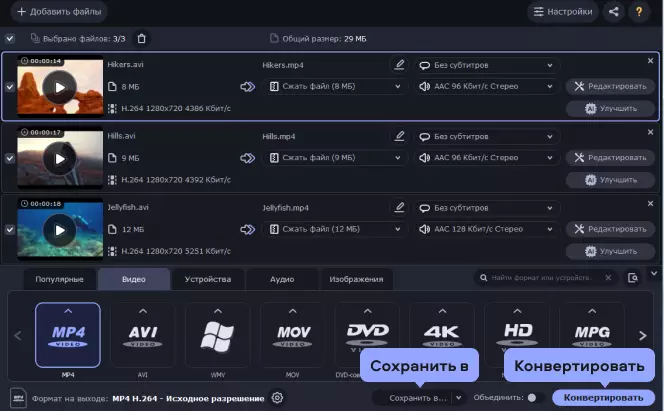
Task: Toggle the select-all files checkbox
Action: click(x=9, y=39)
